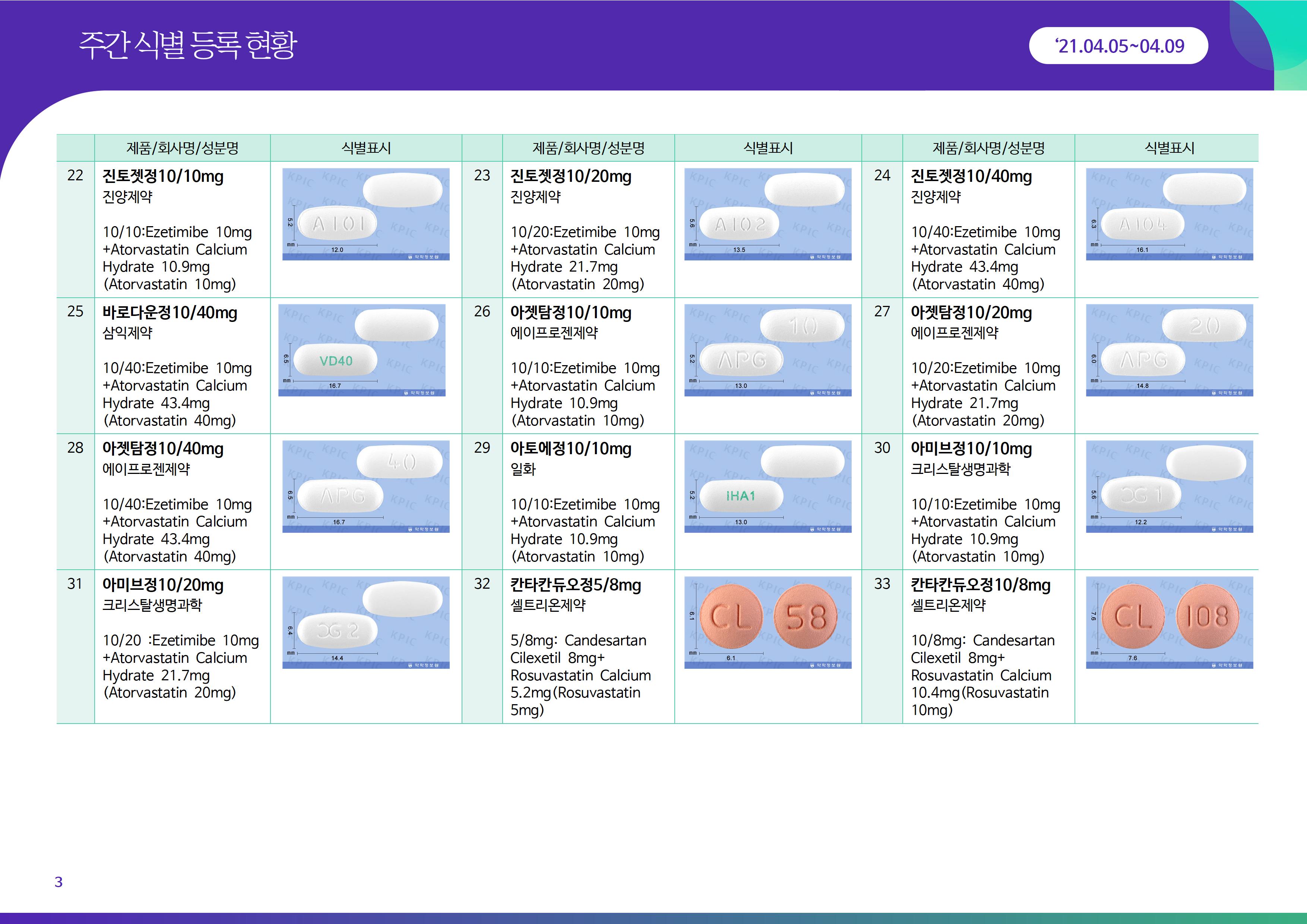Click page number 3 at the bottom left
The height and width of the screenshot is (924, 1307).
58,882
